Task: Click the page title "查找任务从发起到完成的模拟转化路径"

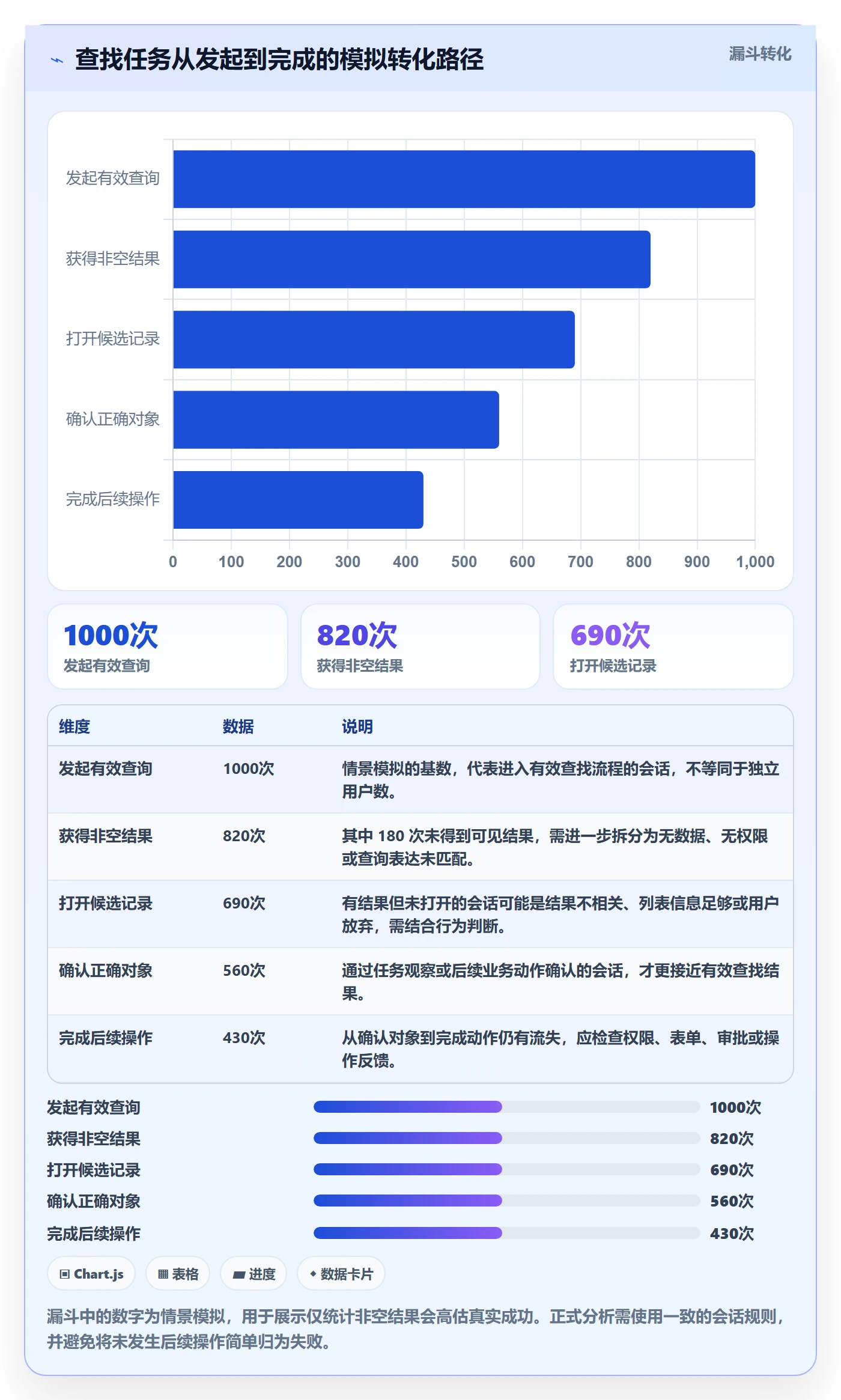Action: pyautogui.click(x=279, y=59)
